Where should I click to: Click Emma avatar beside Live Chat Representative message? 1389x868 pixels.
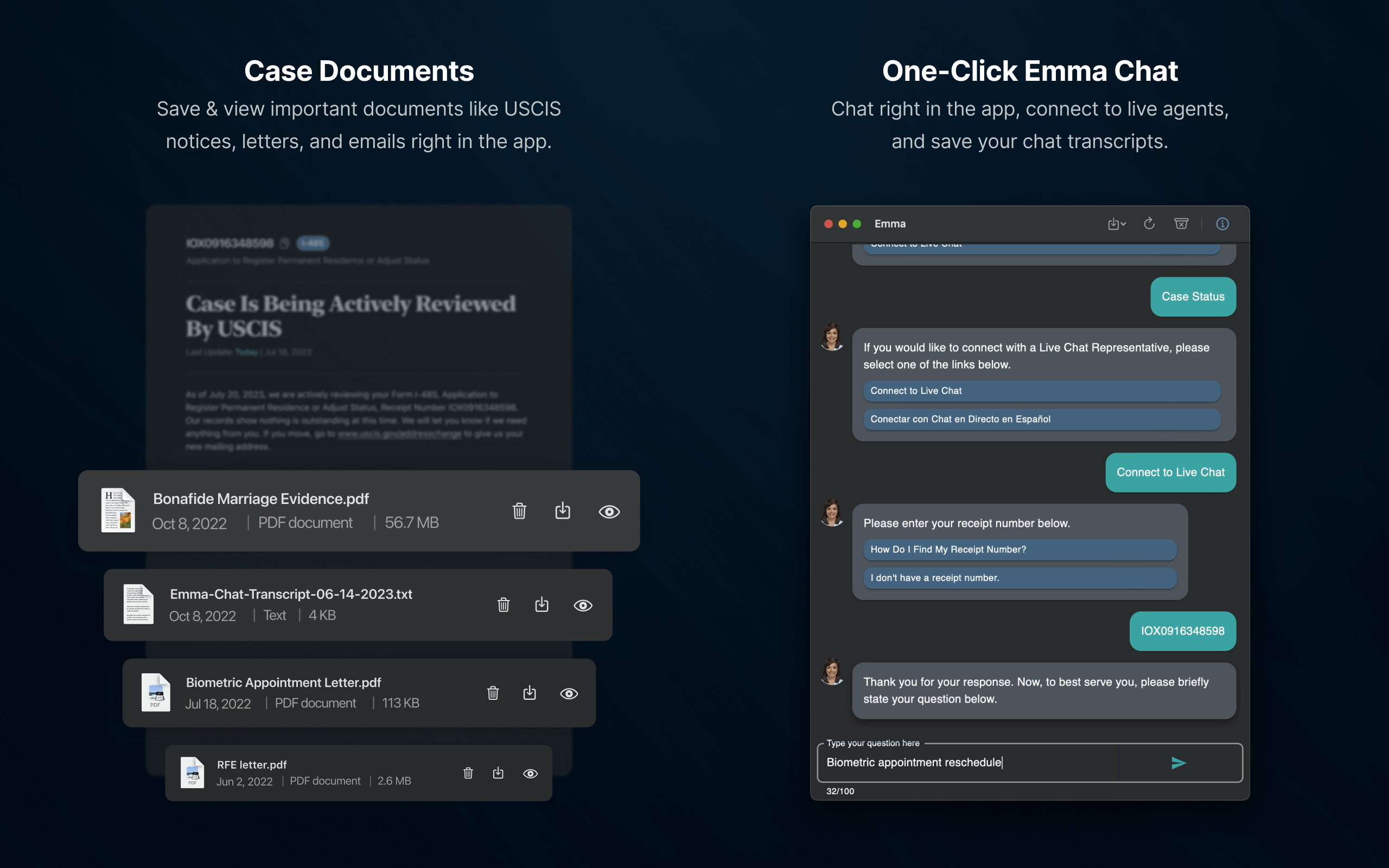tap(832, 337)
